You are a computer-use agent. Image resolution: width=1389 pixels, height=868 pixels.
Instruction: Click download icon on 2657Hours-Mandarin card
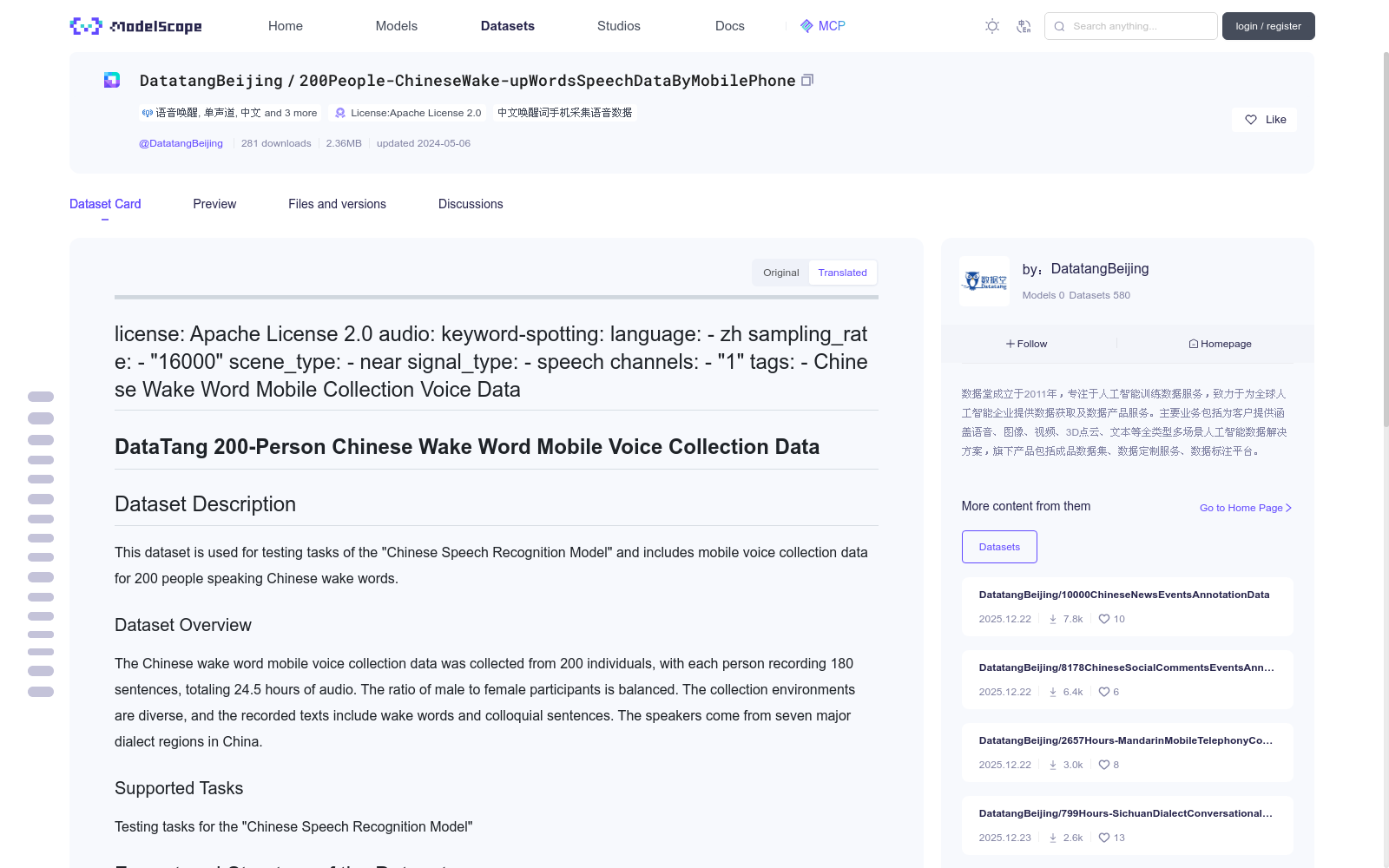tap(1053, 765)
